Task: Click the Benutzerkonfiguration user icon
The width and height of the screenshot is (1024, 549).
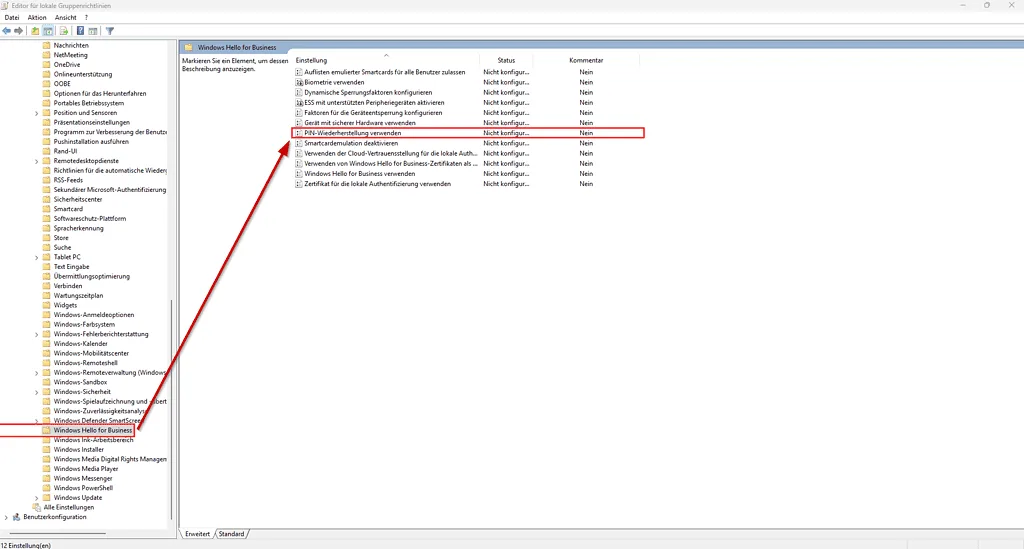Action: [x=16, y=517]
